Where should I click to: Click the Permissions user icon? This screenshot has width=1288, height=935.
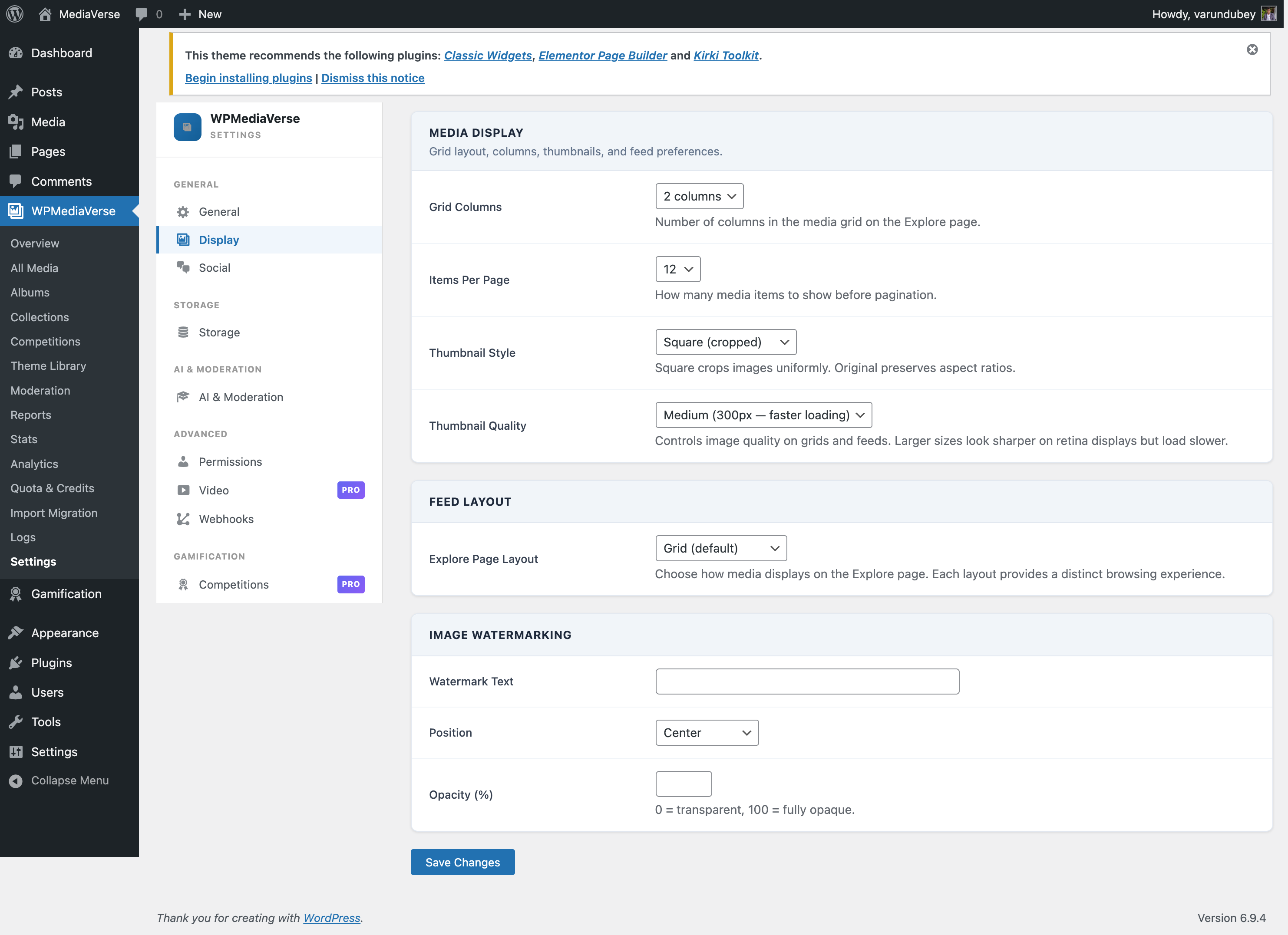tap(183, 461)
